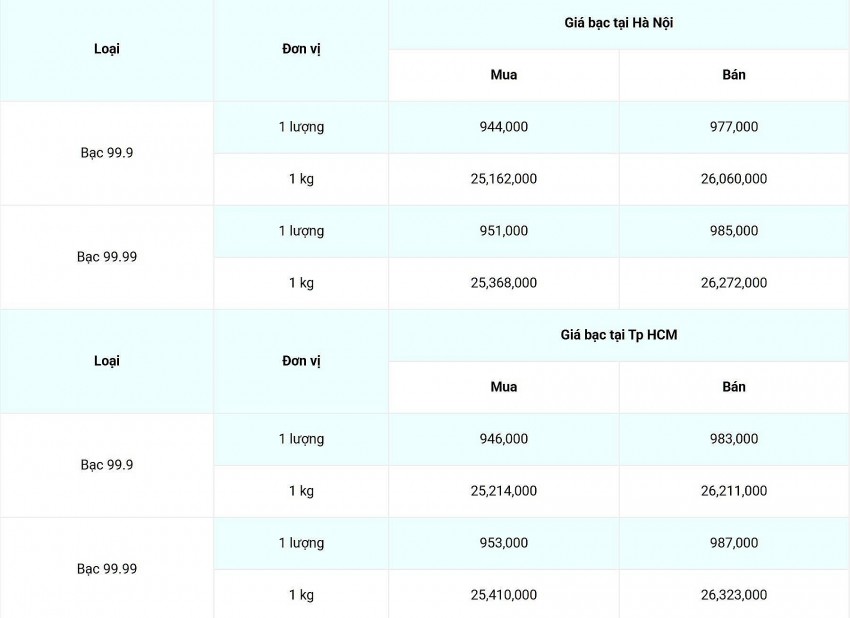Image resolution: width=850 pixels, height=618 pixels.
Task: Click the 25,410,000 value
Action: (504, 595)
